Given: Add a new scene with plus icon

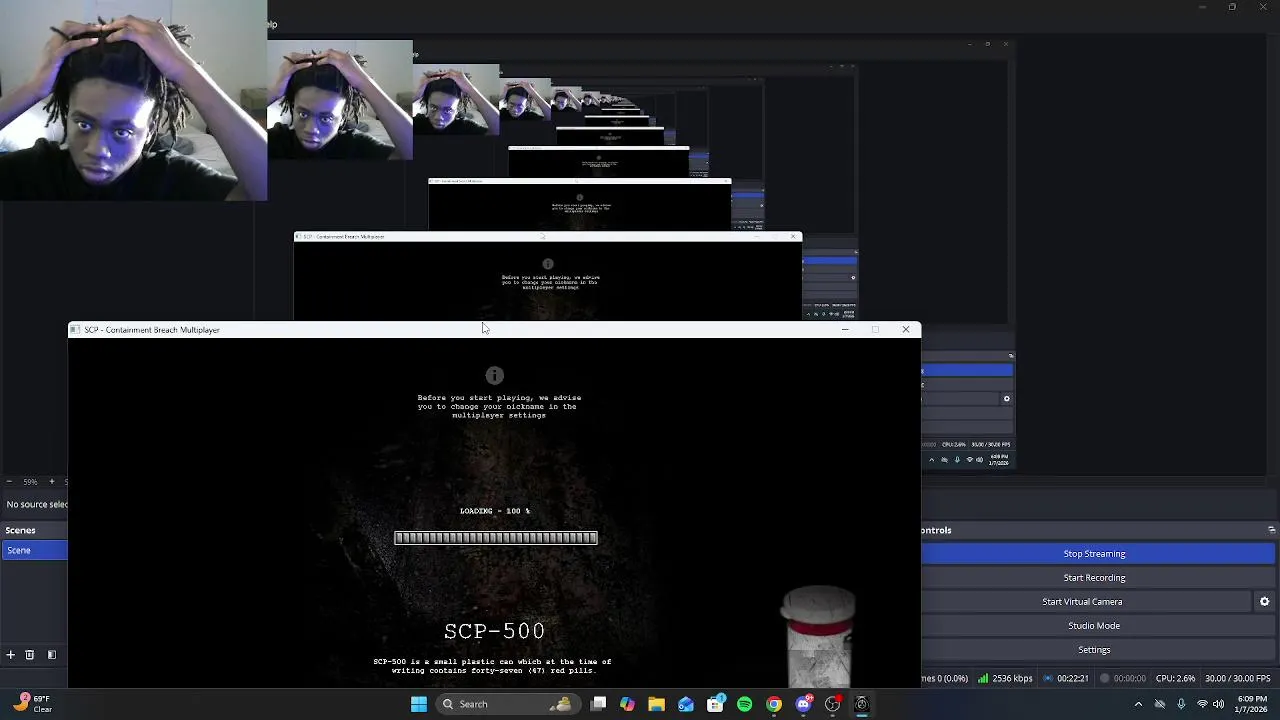Looking at the screenshot, I should click(x=10, y=655).
